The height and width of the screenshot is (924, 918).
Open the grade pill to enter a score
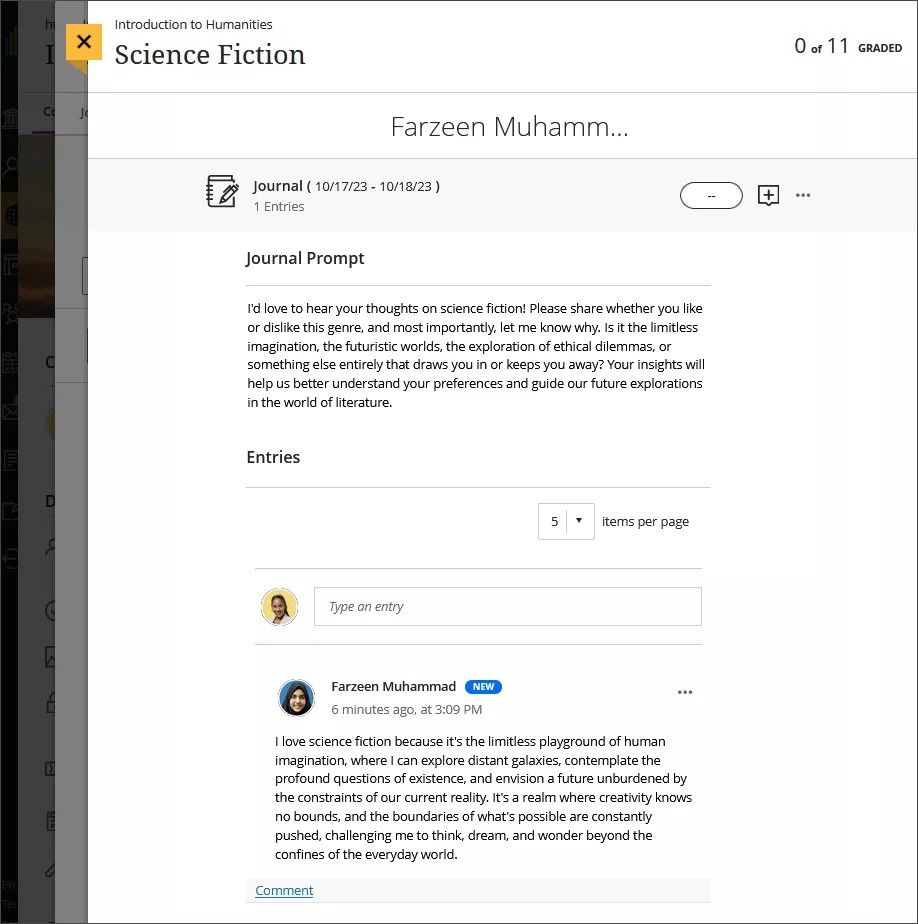pos(711,195)
